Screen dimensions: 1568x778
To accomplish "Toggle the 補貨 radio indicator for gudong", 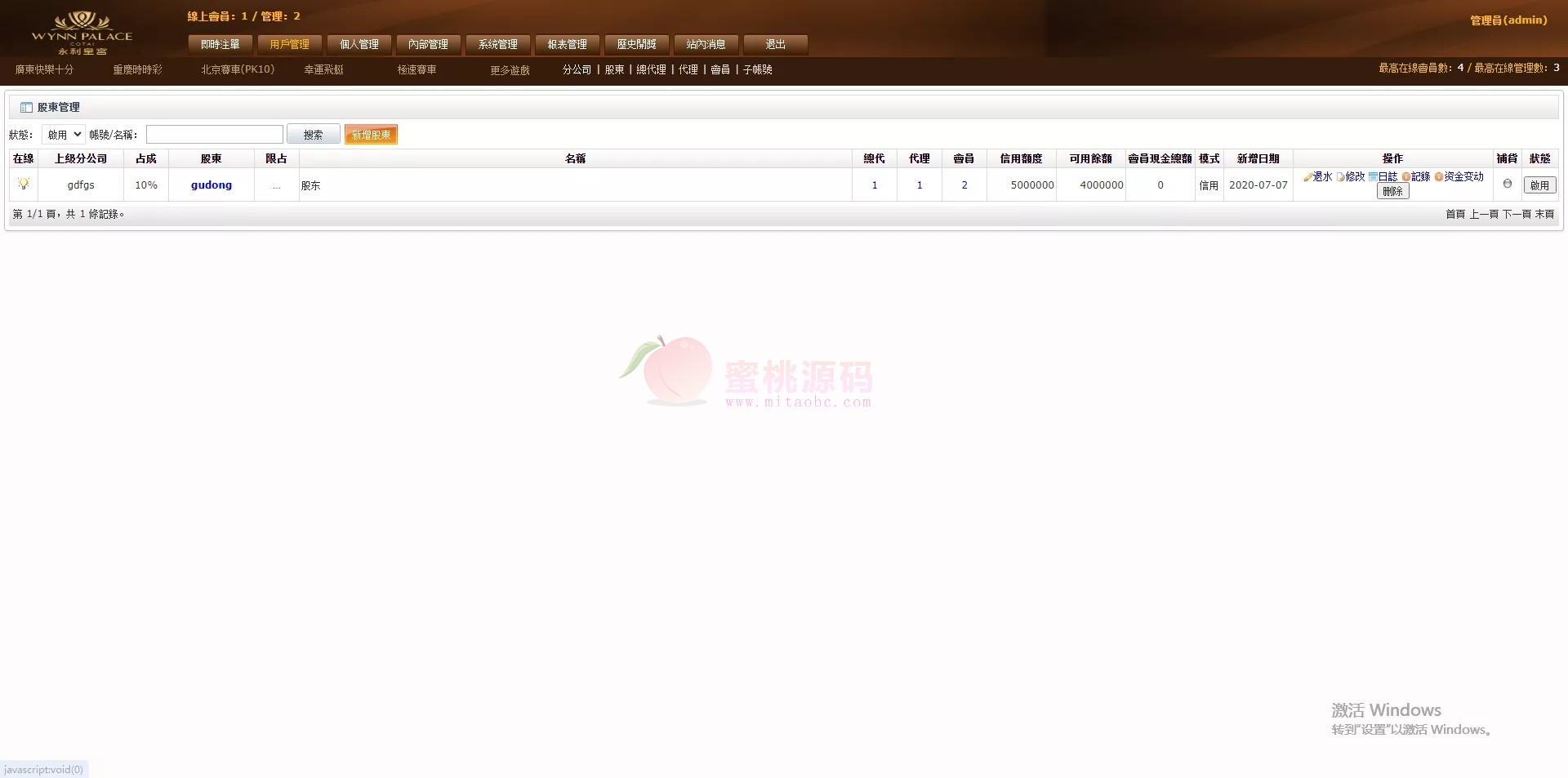I will point(1508,184).
